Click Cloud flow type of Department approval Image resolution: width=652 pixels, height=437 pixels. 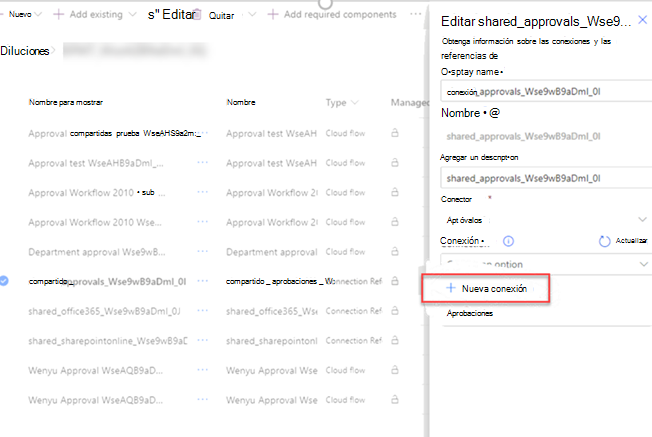pos(345,252)
